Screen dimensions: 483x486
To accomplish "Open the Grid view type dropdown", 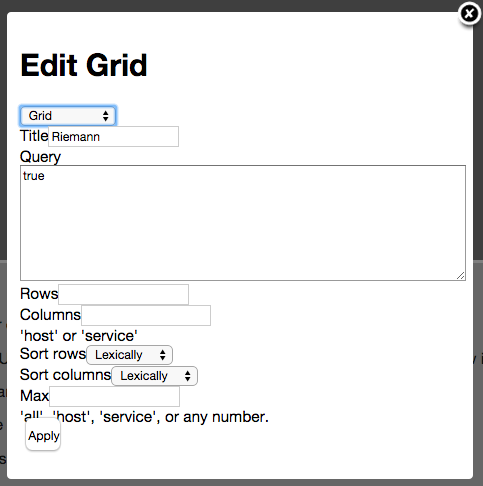I will tap(68, 116).
